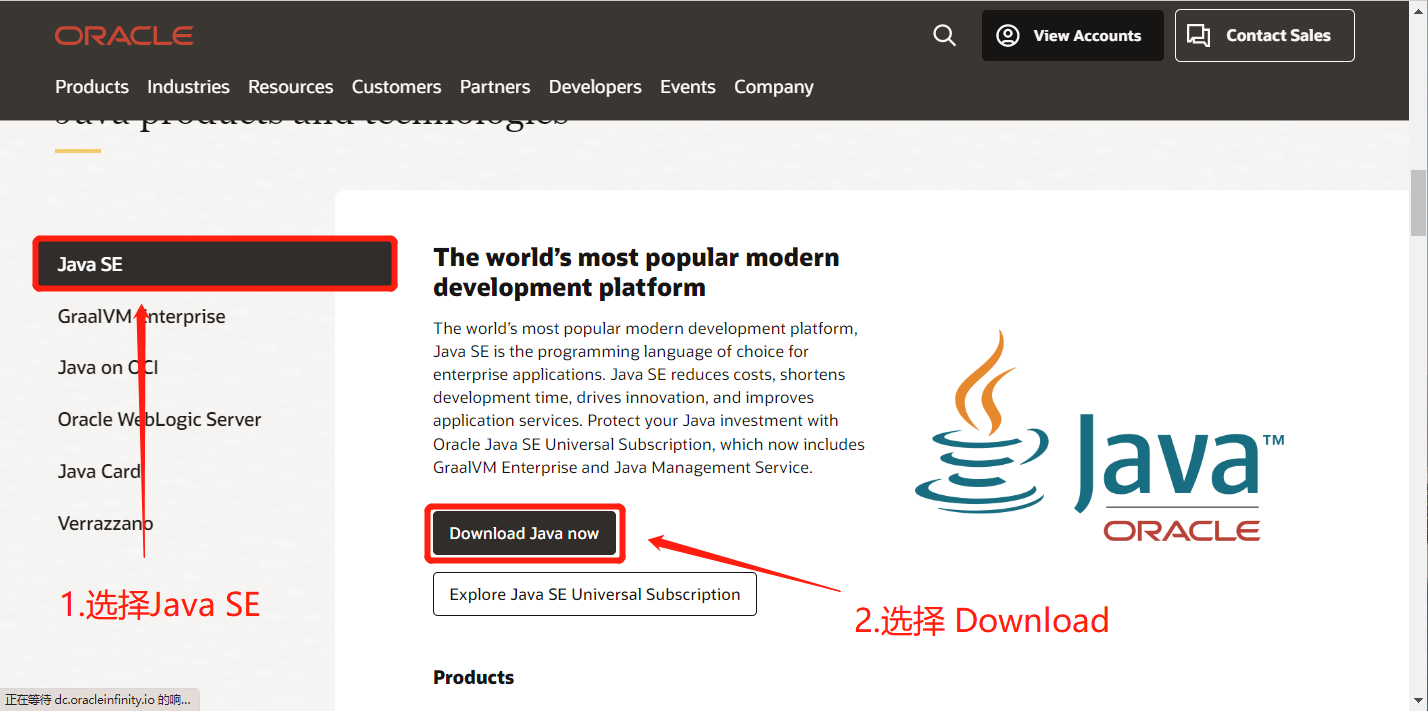Click Download Java now button
The height and width of the screenshot is (711, 1428).
tap(524, 533)
